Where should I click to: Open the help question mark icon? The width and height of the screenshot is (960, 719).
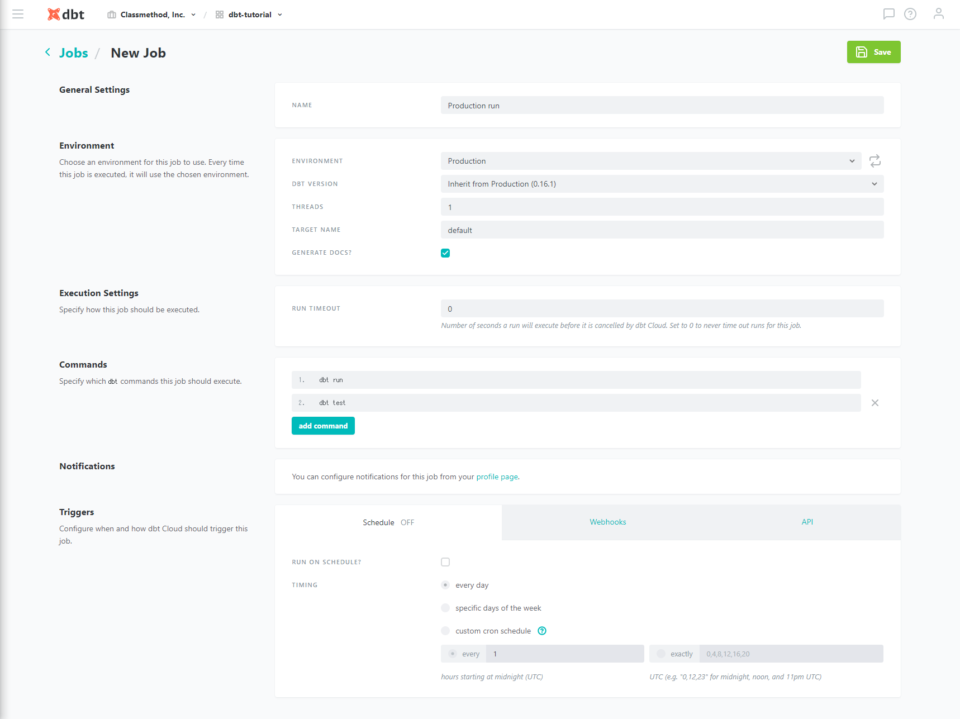910,14
